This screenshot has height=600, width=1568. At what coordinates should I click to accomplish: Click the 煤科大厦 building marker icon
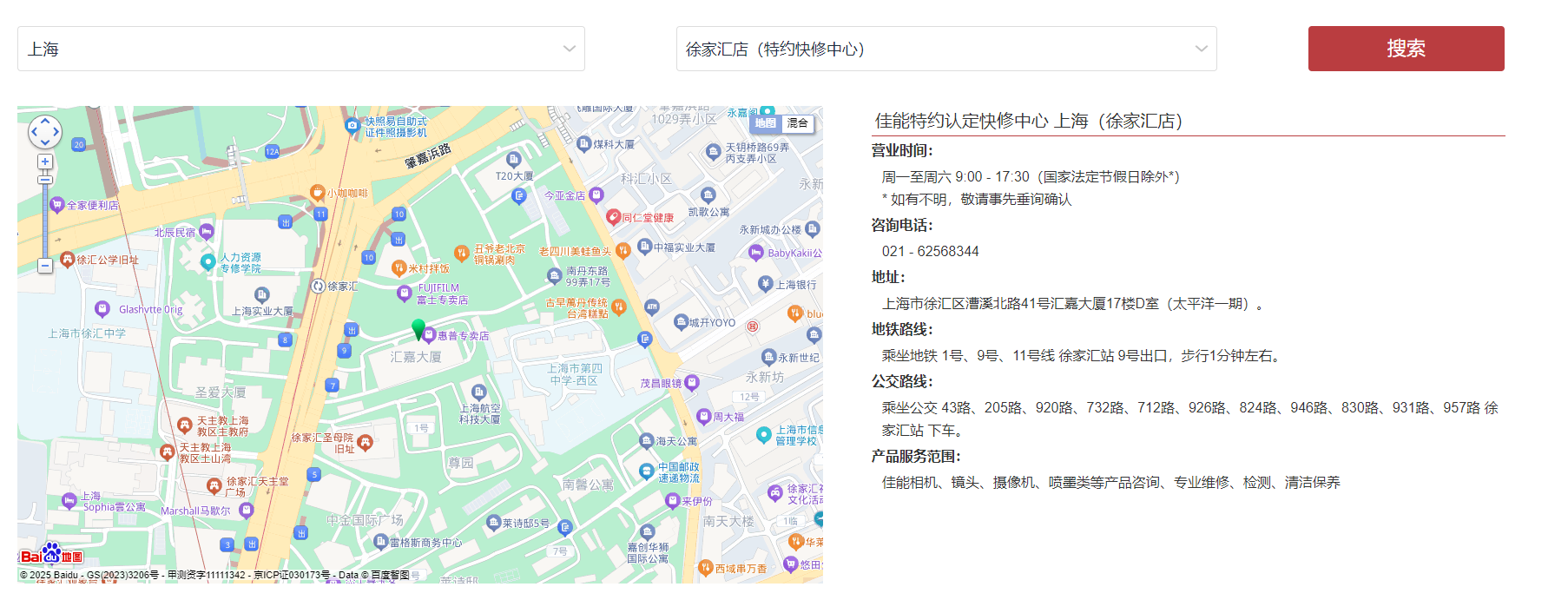584,144
